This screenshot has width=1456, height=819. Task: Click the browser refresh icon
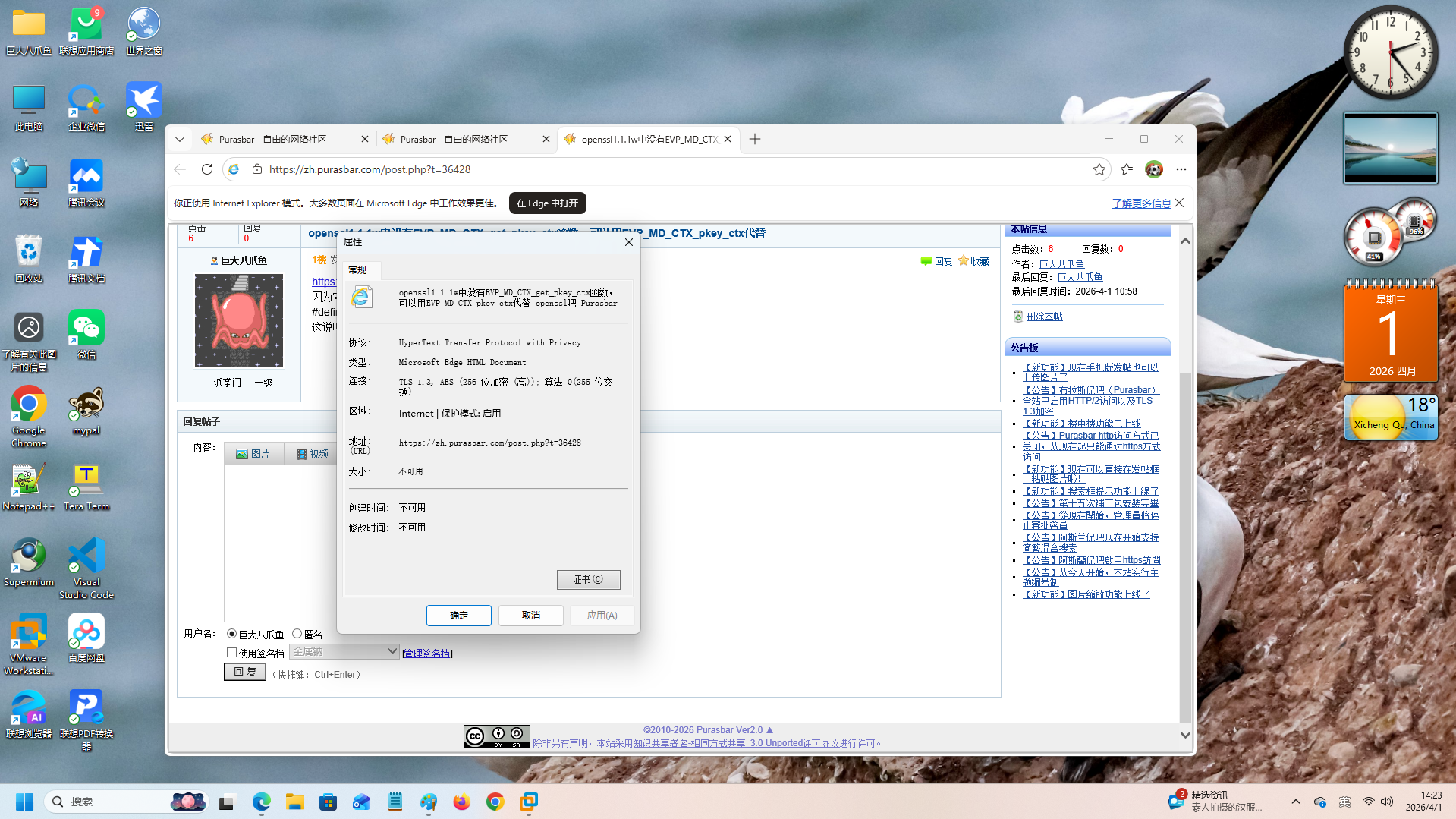(x=206, y=169)
